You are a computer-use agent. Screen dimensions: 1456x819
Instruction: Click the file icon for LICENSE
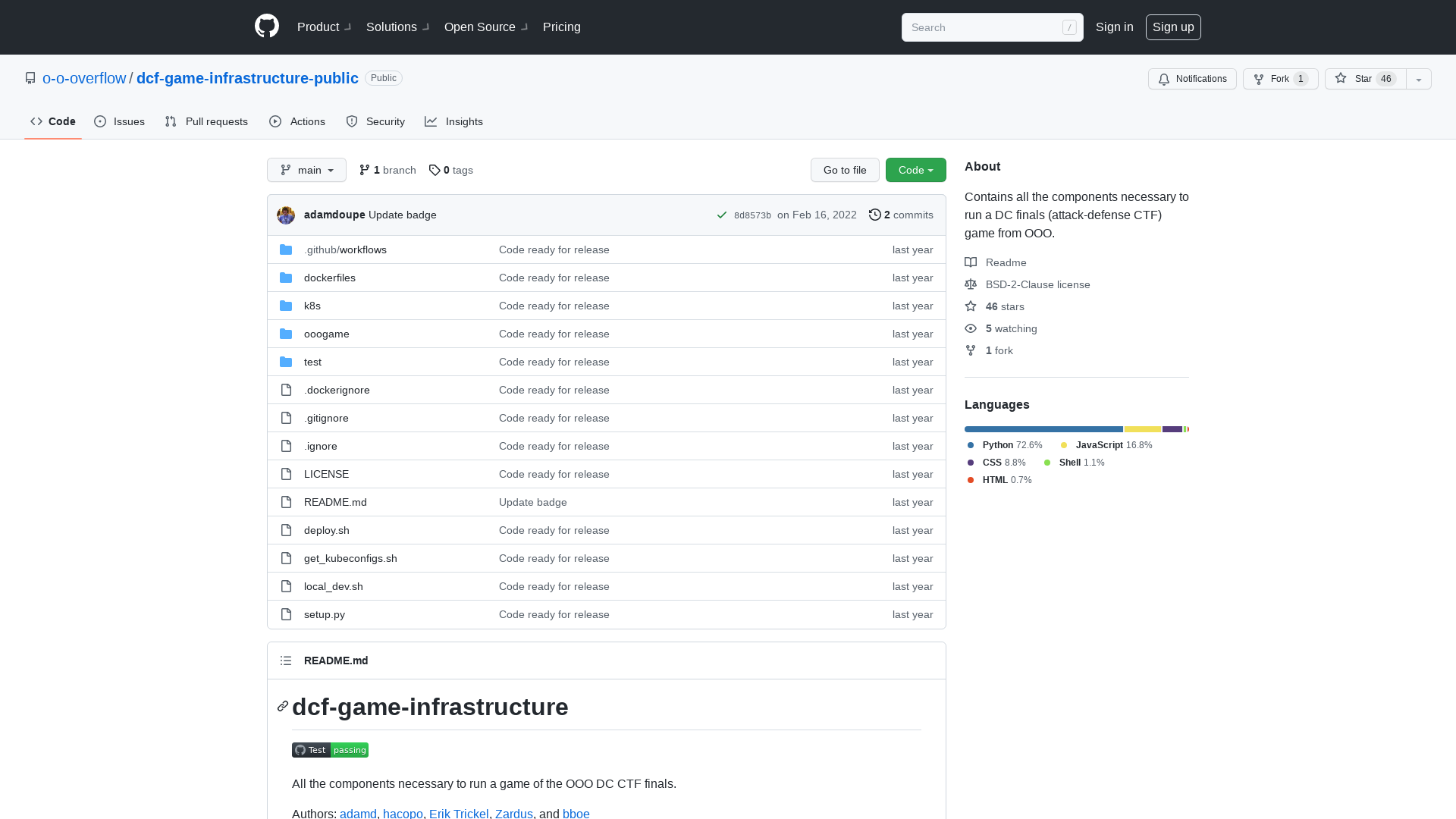coord(286,474)
